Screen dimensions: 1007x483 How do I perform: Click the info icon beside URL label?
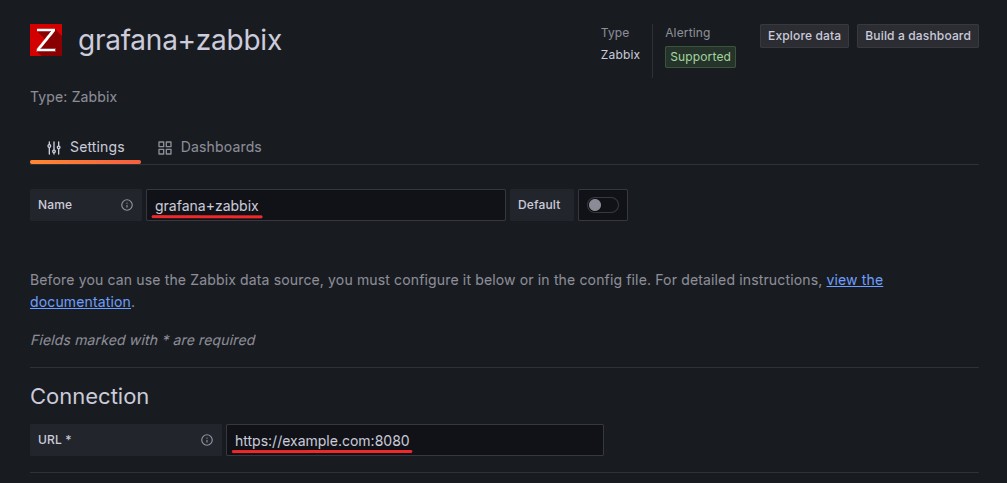pyautogui.click(x=207, y=440)
